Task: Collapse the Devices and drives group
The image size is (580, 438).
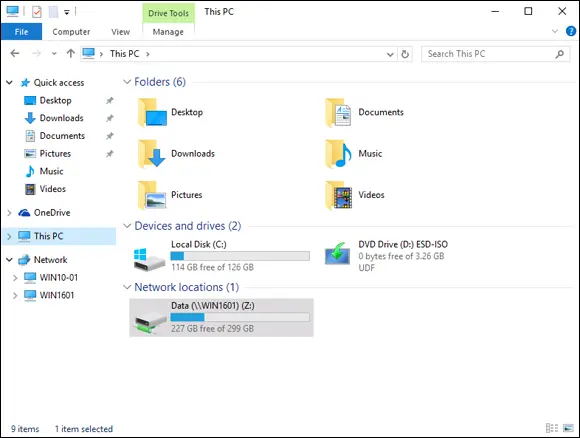Action: point(127,226)
